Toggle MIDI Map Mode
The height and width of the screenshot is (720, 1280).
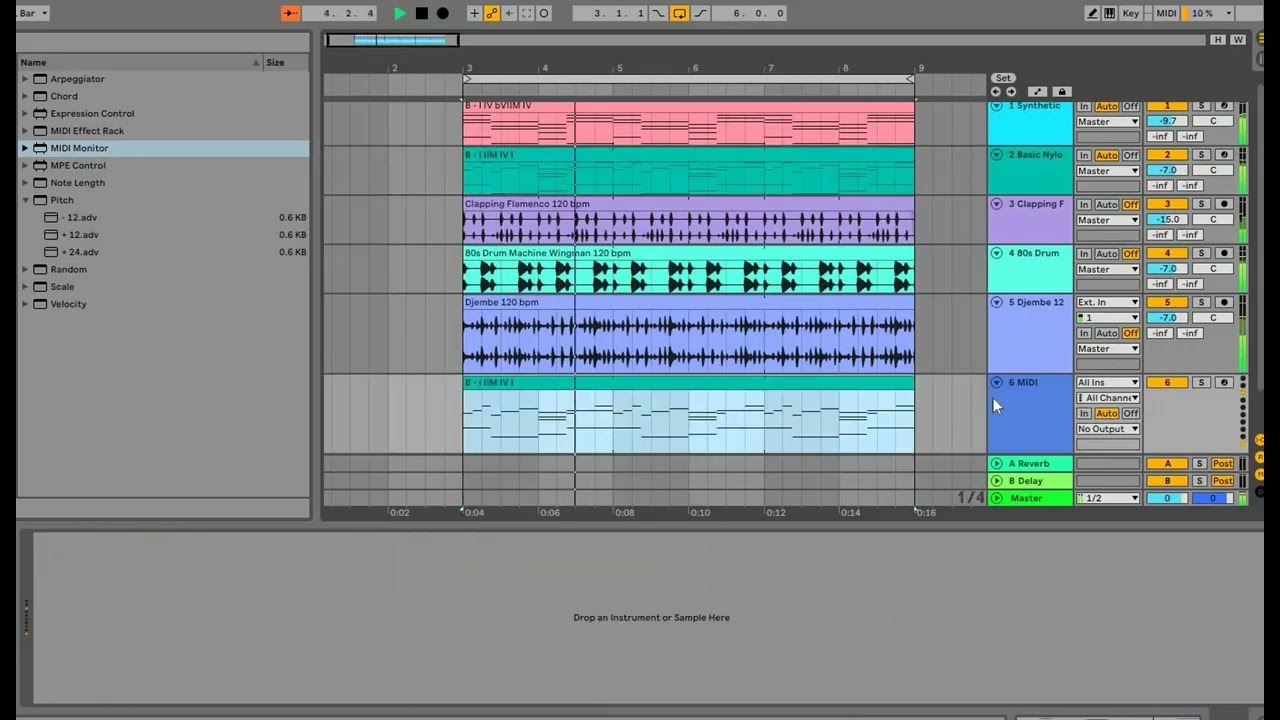point(1166,13)
